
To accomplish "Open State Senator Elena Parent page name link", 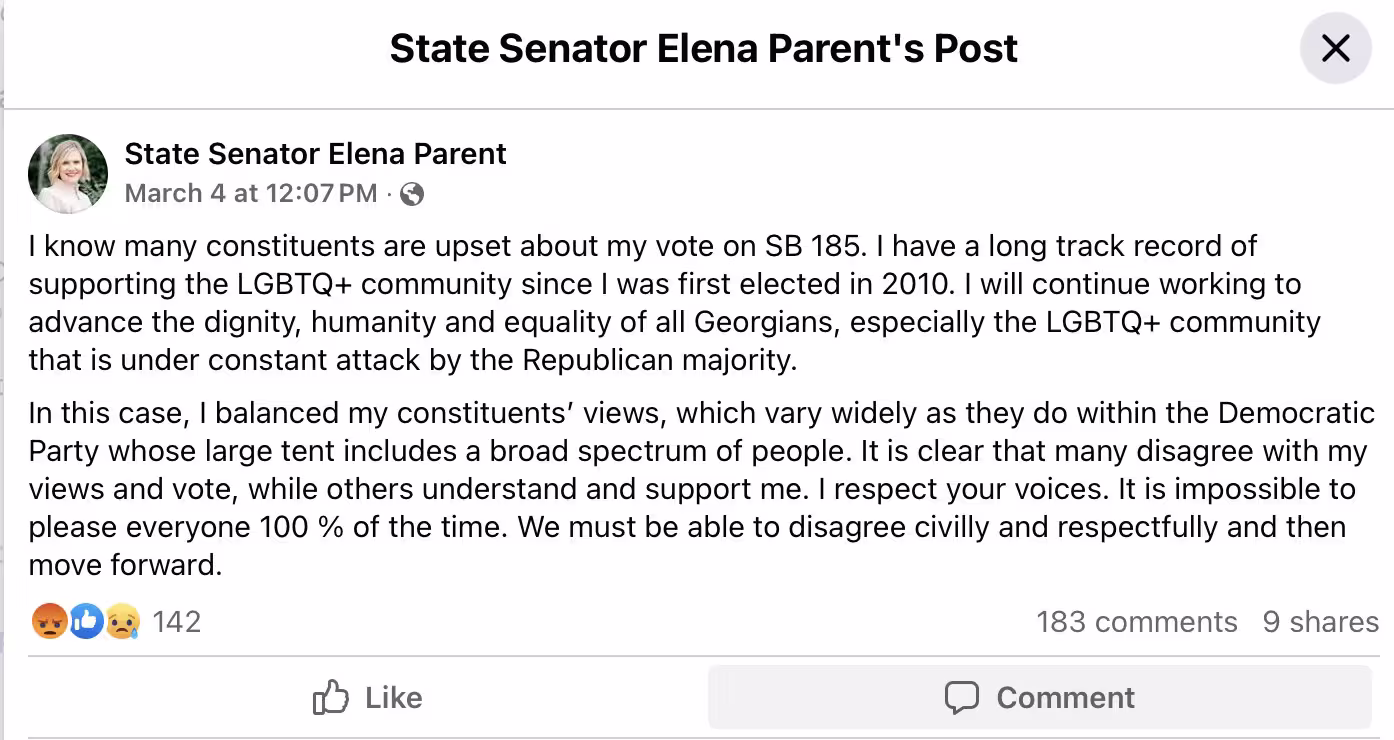I will 315,154.
